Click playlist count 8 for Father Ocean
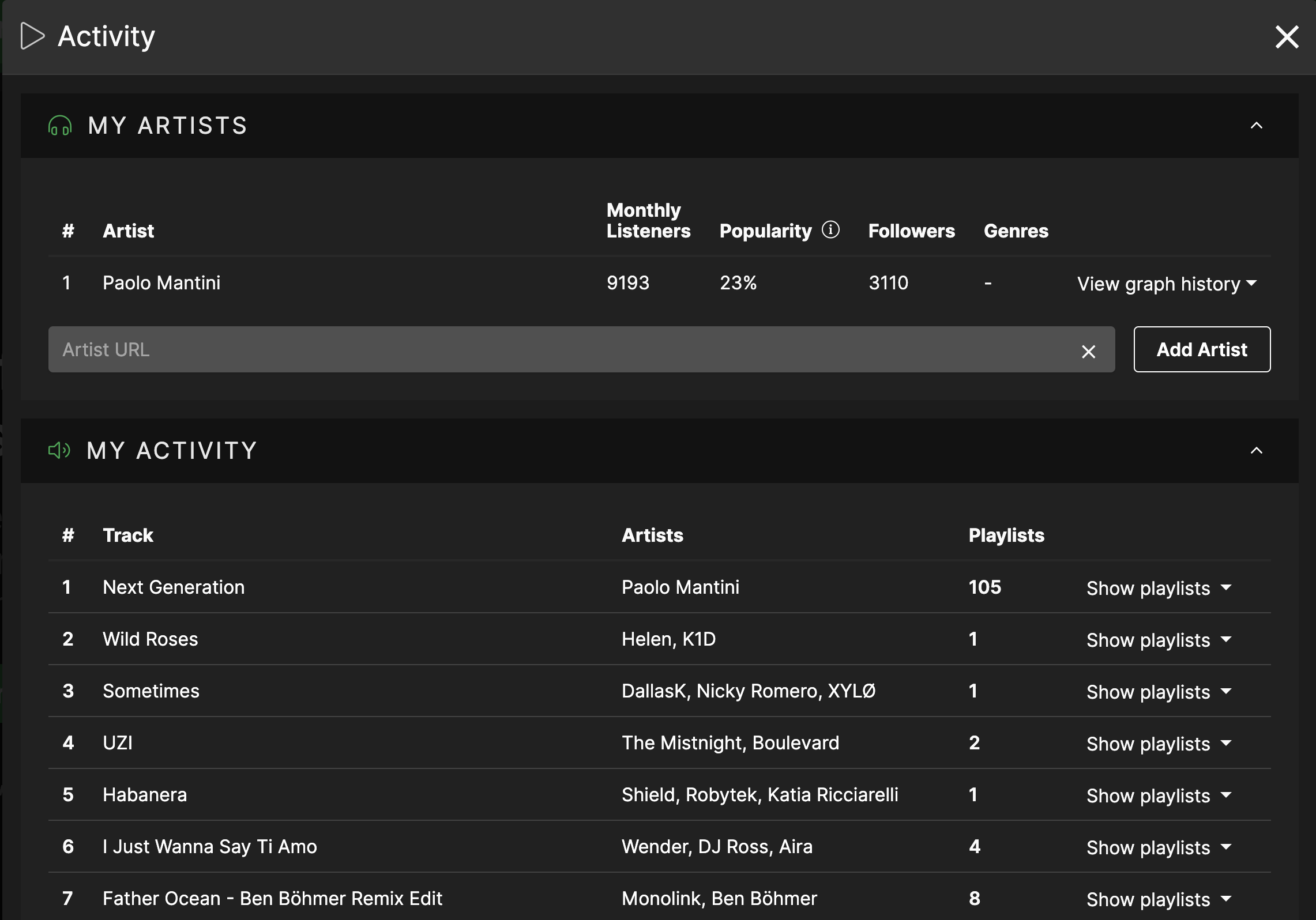The height and width of the screenshot is (920, 1316). point(974,899)
